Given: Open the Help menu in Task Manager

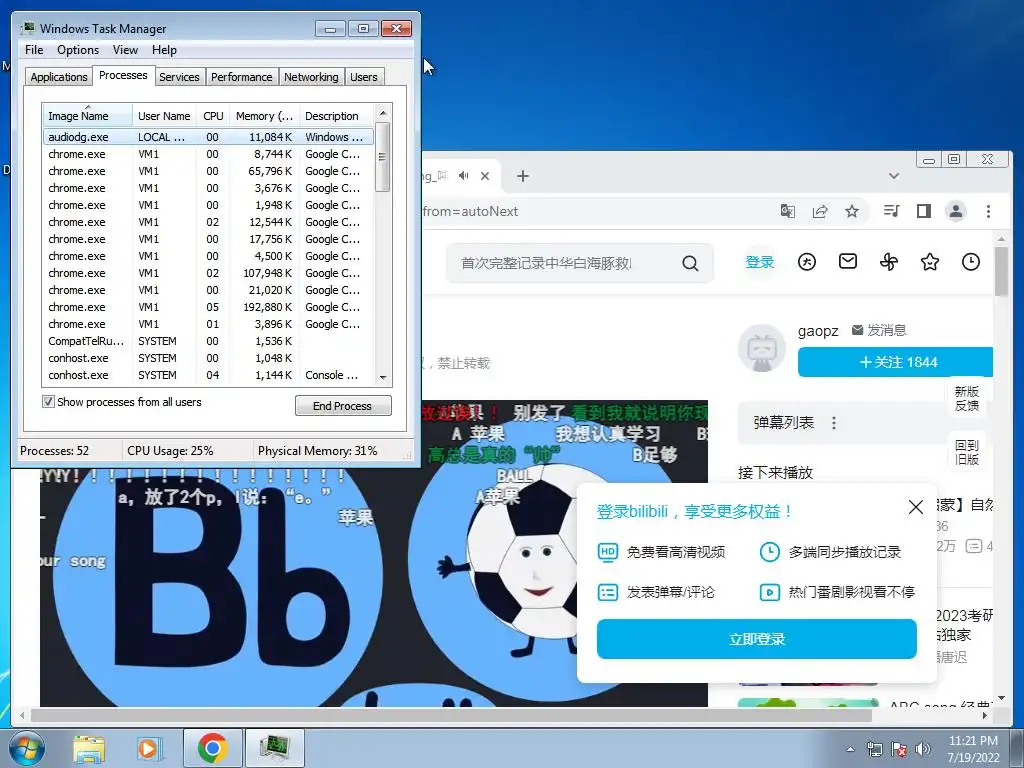Looking at the screenshot, I should (x=164, y=50).
